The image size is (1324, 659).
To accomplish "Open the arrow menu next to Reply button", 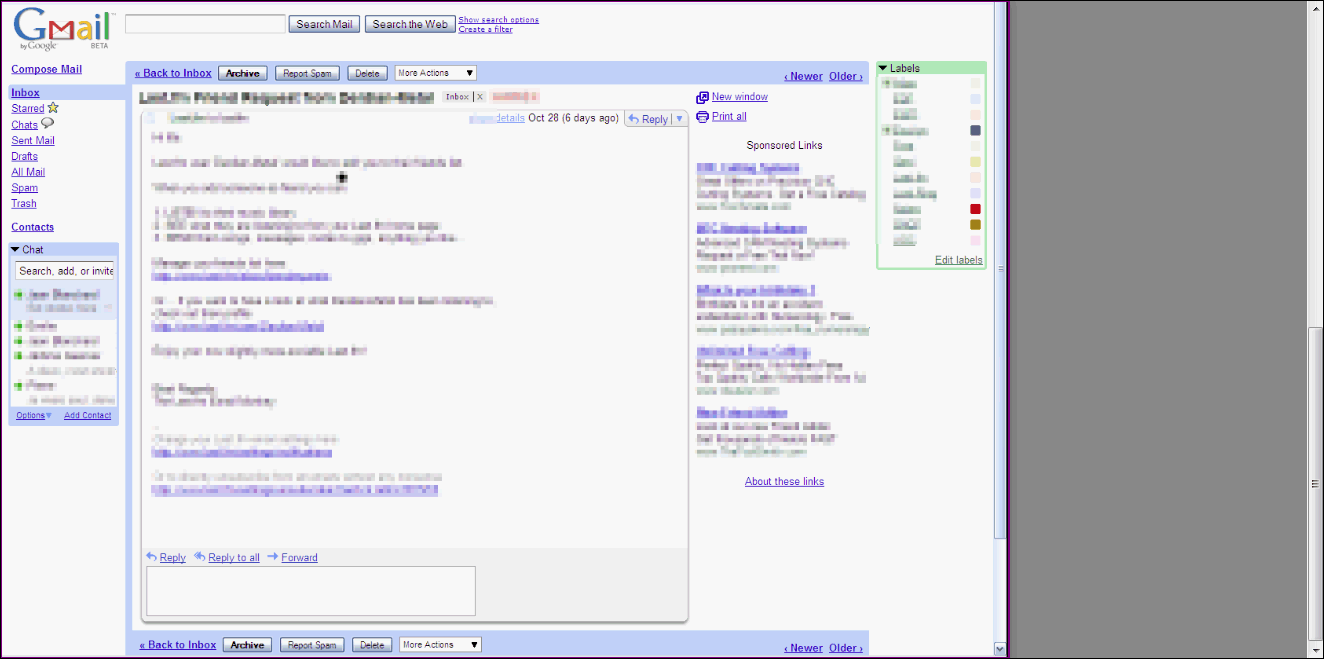I will tap(680, 119).
